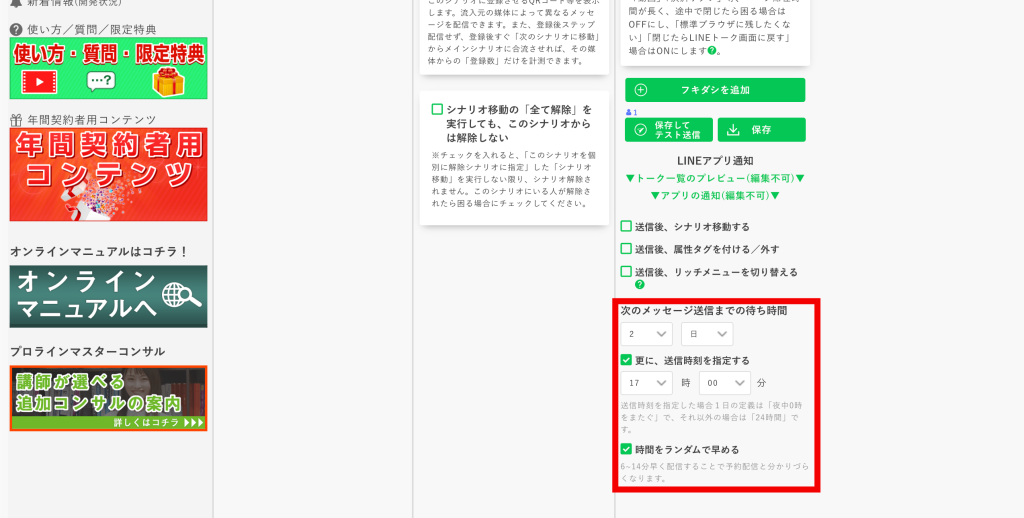Screen dimensions: 1024x518
Task: Click the download icon on the 保存 button
Action: [733, 130]
